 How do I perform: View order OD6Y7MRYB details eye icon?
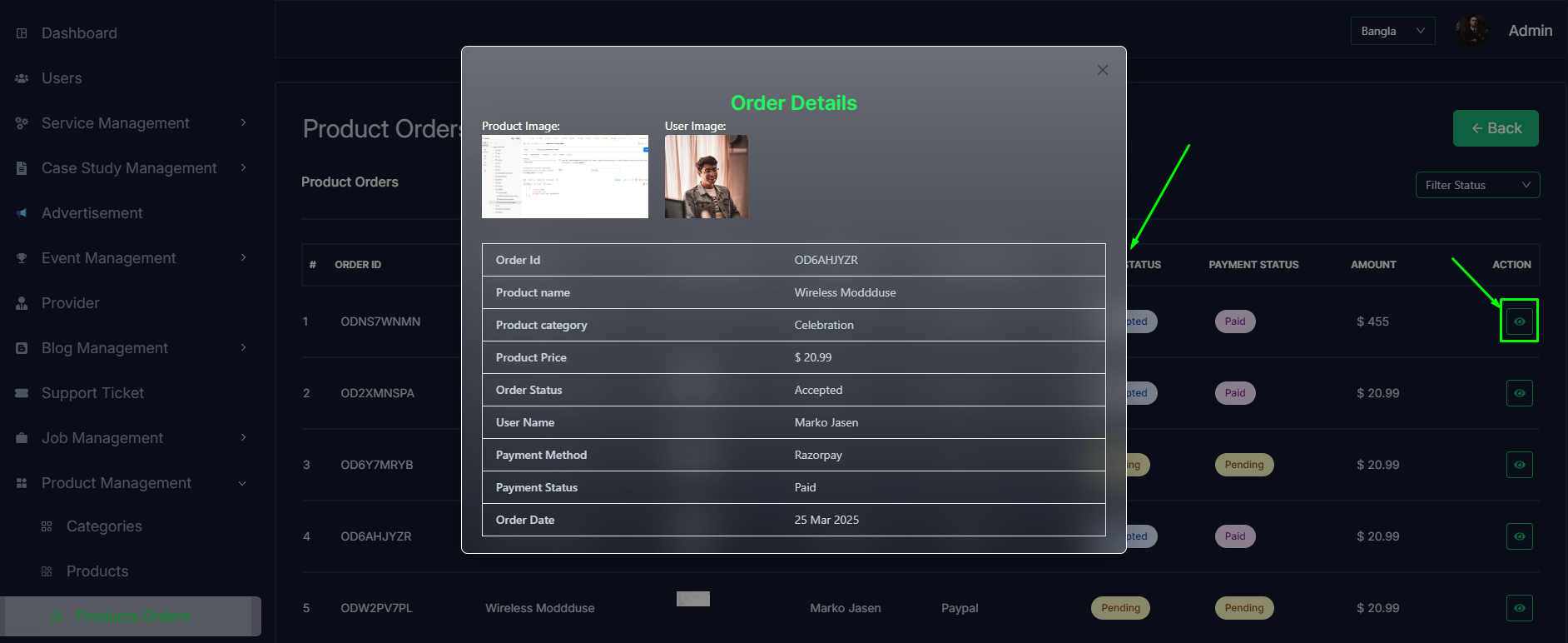(x=1520, y=465)
